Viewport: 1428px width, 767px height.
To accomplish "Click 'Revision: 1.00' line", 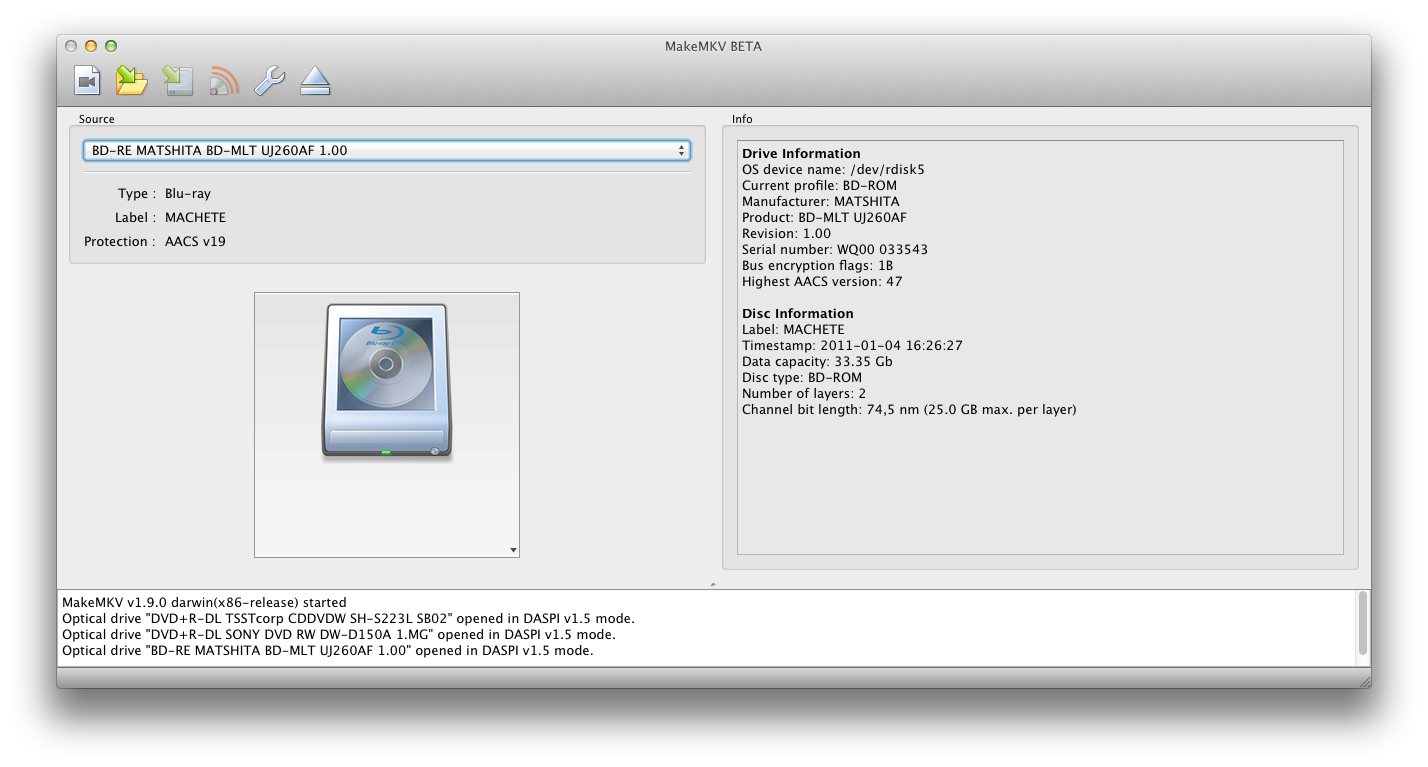I will tap(786, 234).
